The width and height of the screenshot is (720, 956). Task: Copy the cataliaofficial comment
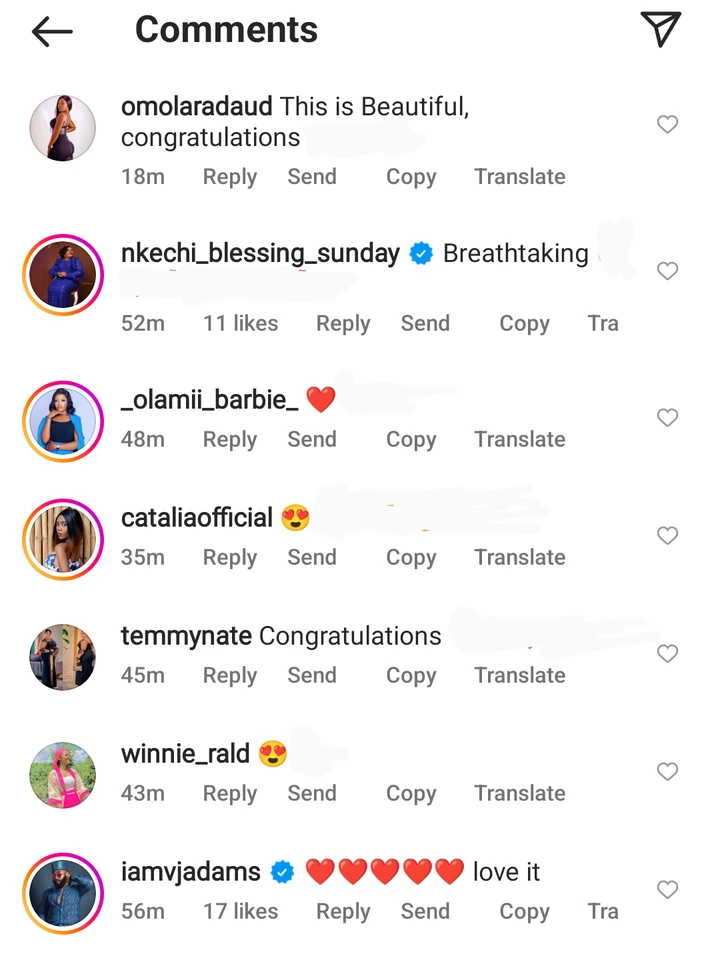tap(411, 557)
